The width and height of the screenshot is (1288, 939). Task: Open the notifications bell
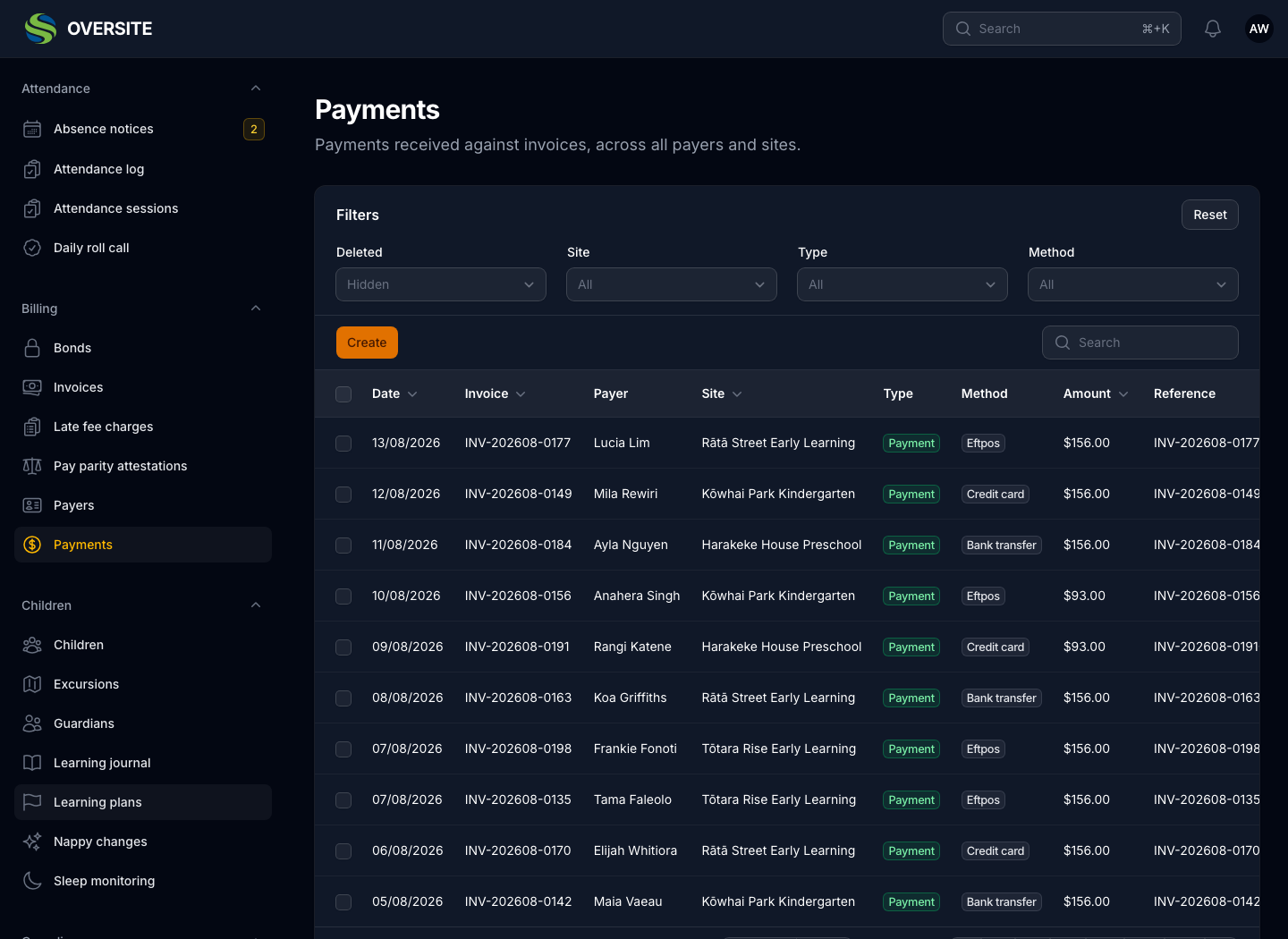1213,29
